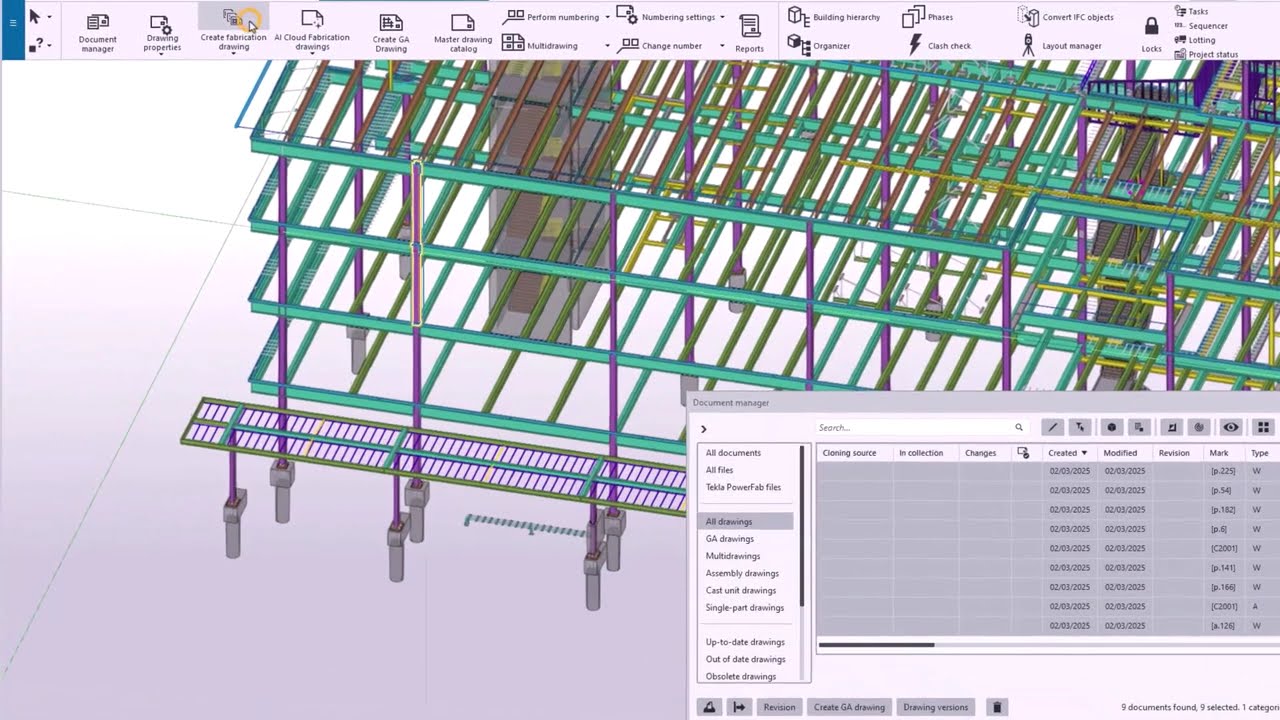The height and width of the screenshot is (720, 1280).
Task: Click the select-objects cursor icon in Document manager
Action: click(1079, 427)
